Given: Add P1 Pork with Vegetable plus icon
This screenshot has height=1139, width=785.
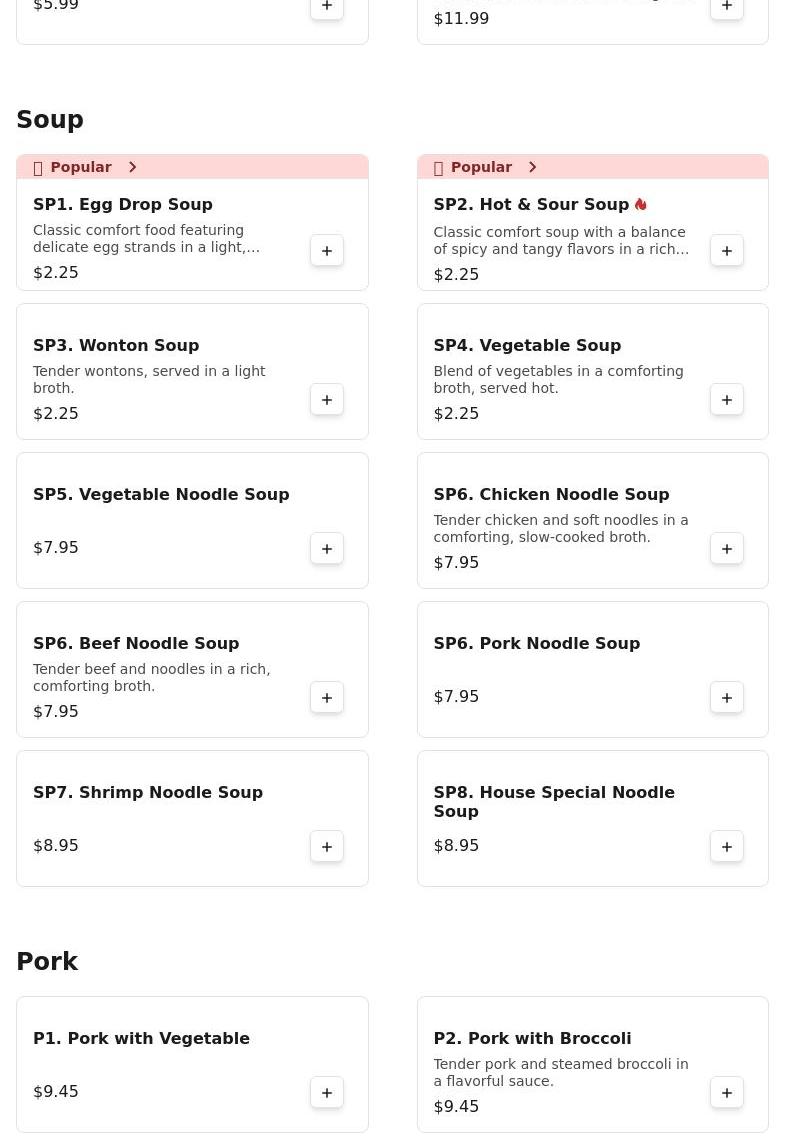Looking at the screenshot, I should tap(327, 1093).
